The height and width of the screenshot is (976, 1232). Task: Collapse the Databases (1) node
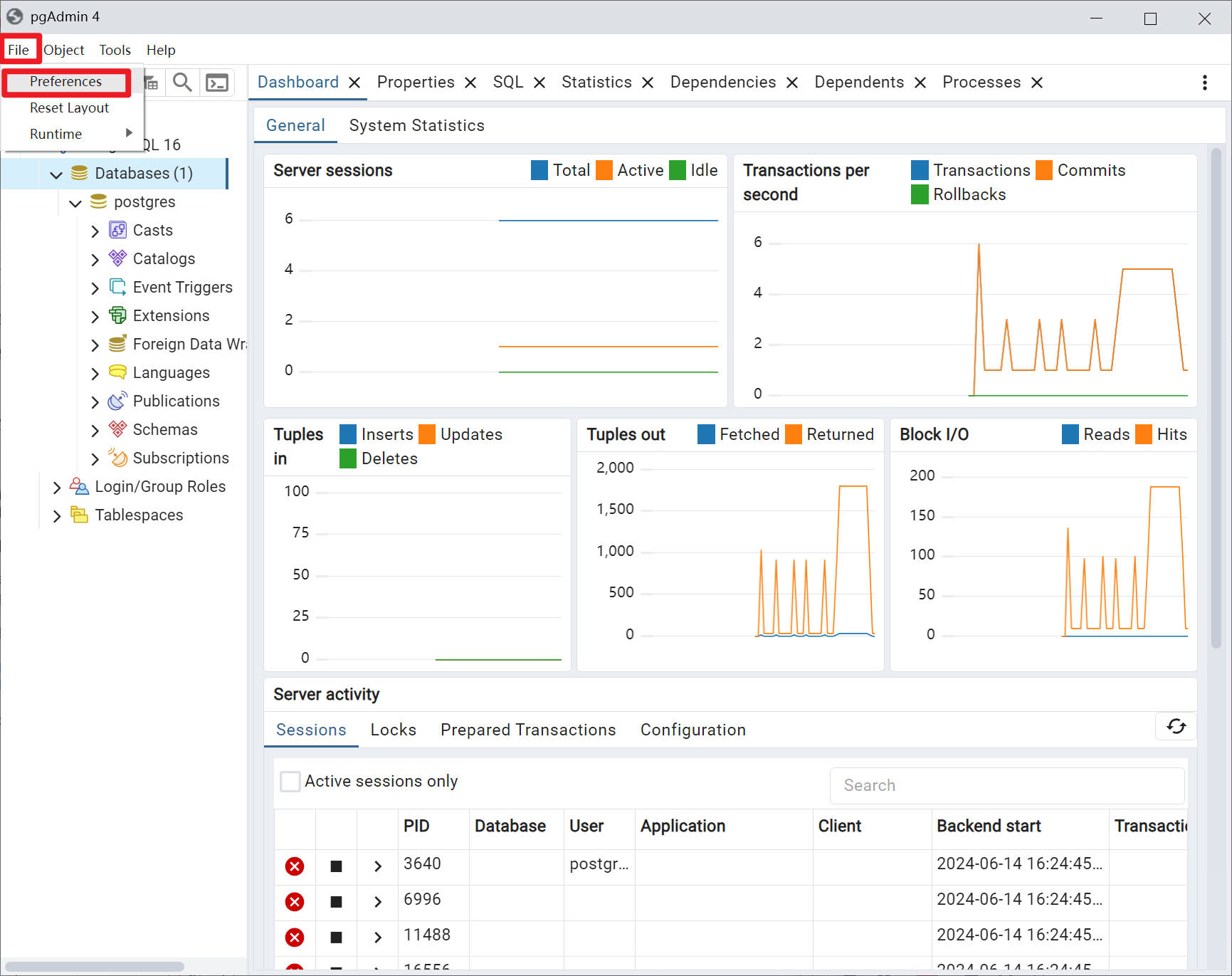[x=56, y=174]
